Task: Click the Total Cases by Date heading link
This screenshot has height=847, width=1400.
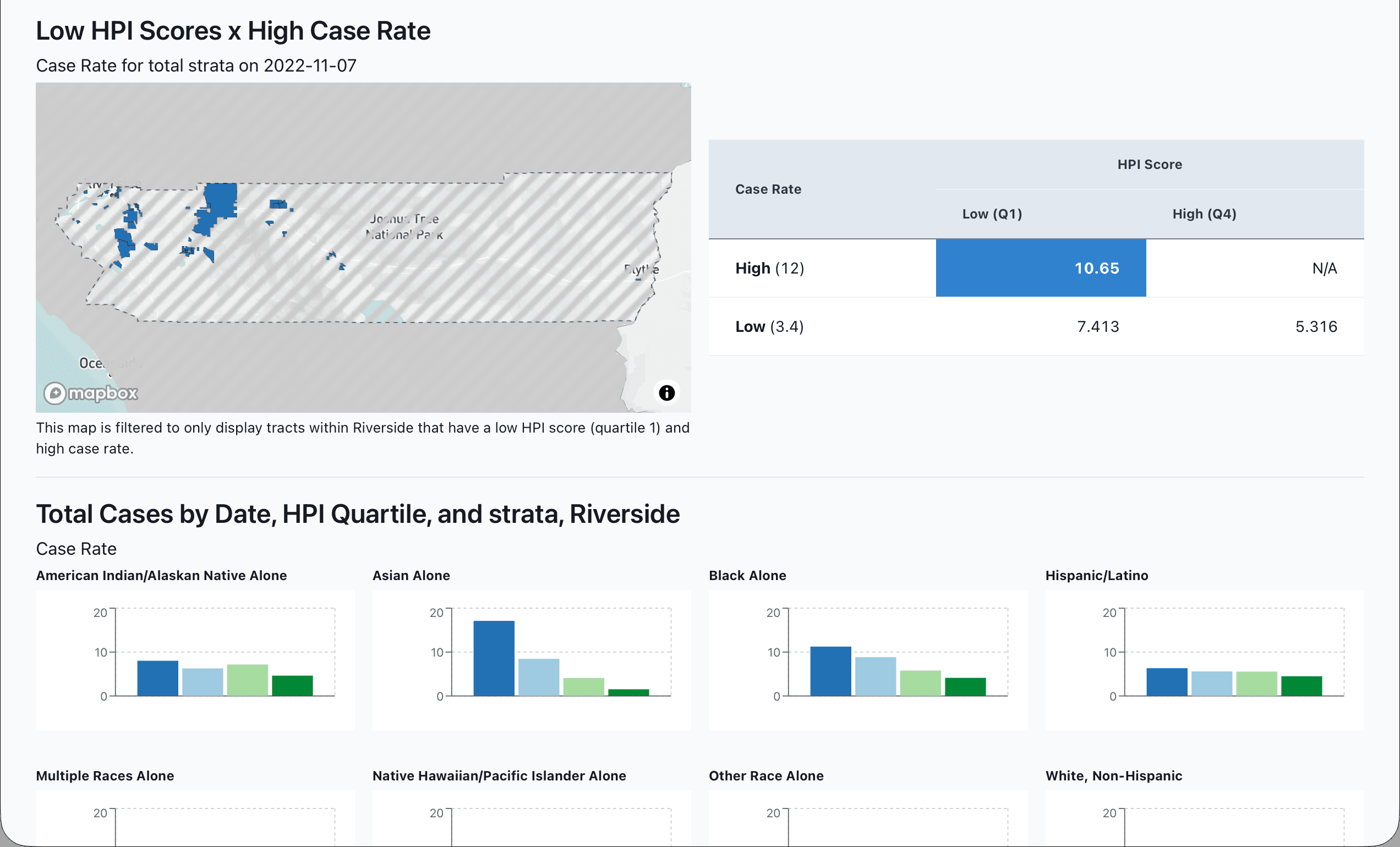Action: pos(358,513)
